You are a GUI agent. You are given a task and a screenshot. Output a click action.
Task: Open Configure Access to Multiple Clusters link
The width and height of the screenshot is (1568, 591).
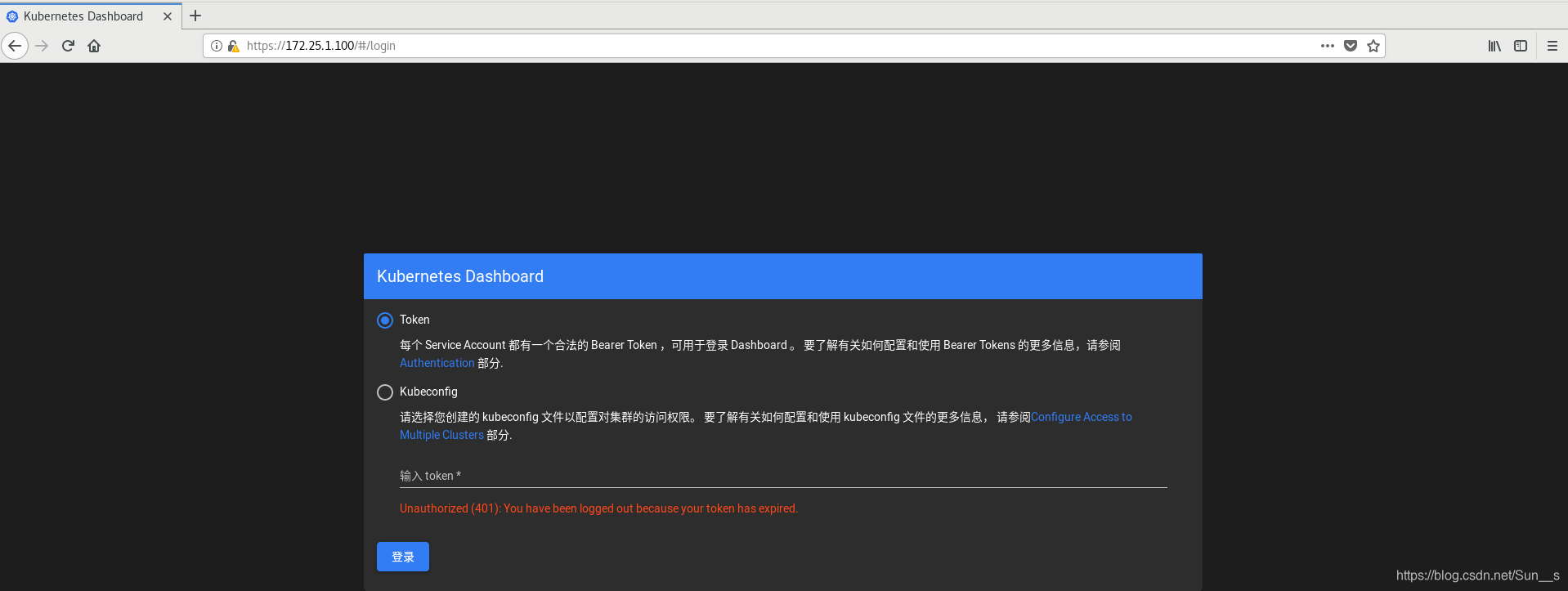pyautogui.click(x=1082, y=417)
